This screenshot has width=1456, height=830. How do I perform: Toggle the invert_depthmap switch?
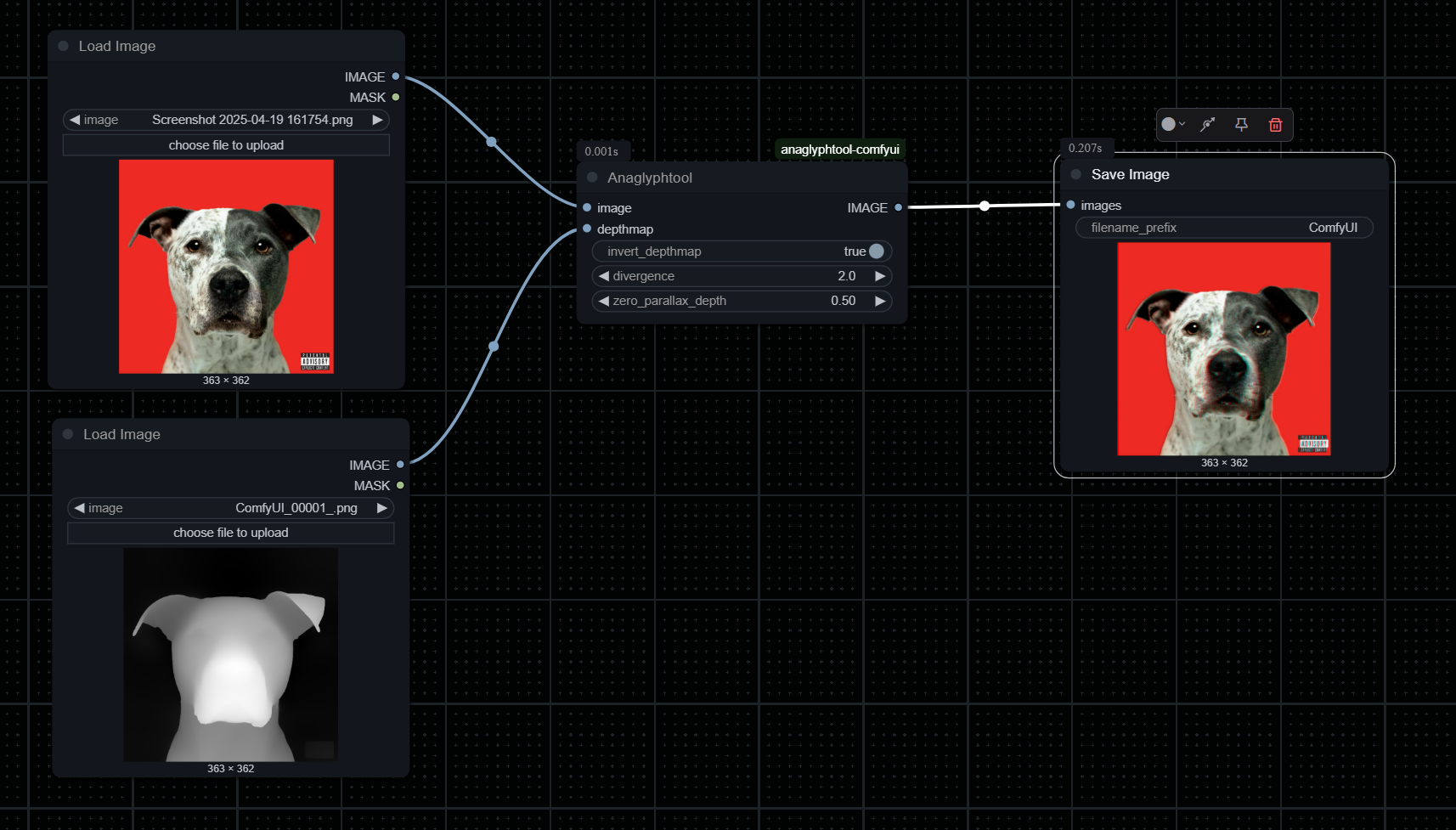[877, 251]
